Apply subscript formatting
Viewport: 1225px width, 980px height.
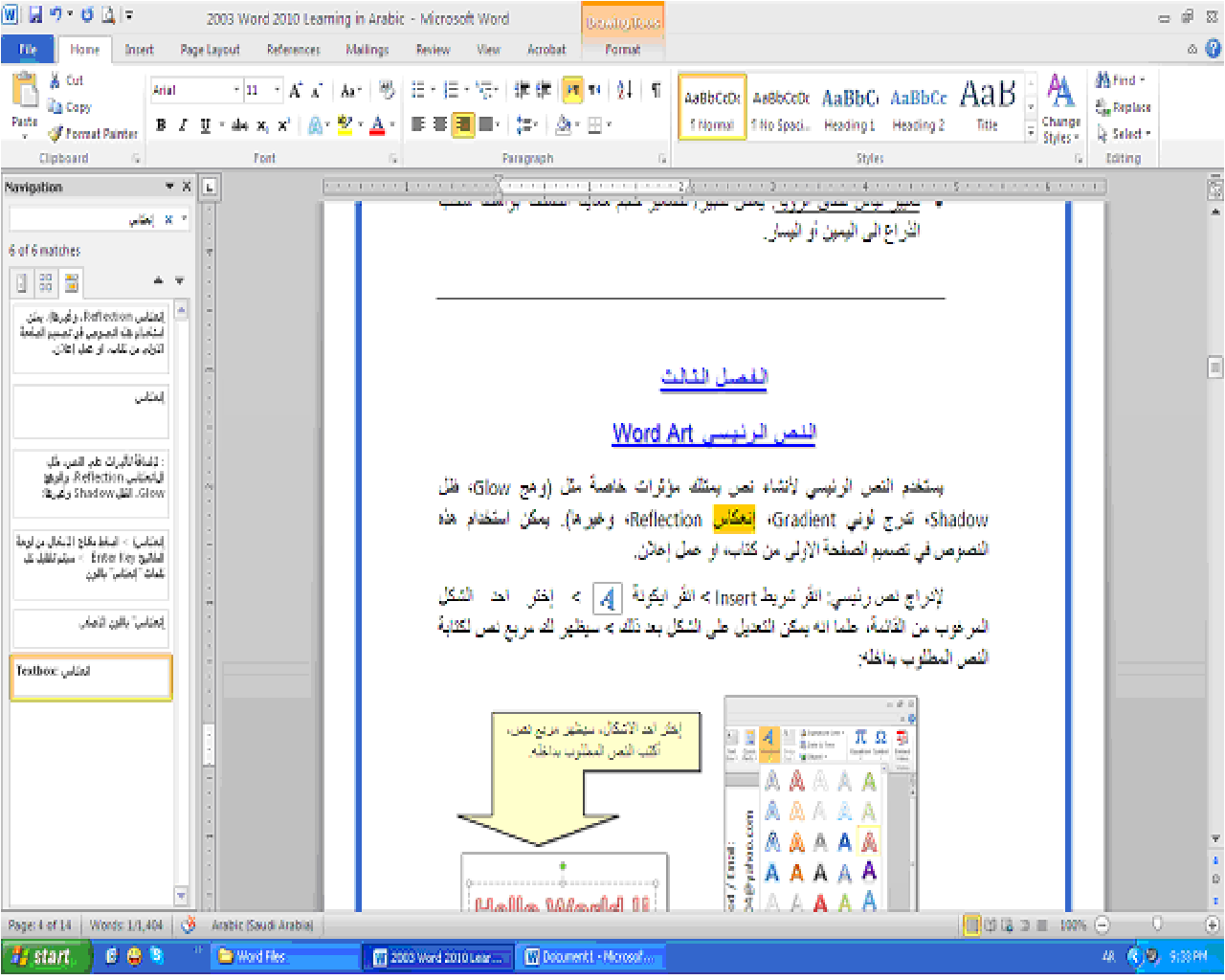pyautogui.click(x=262, y=124)
